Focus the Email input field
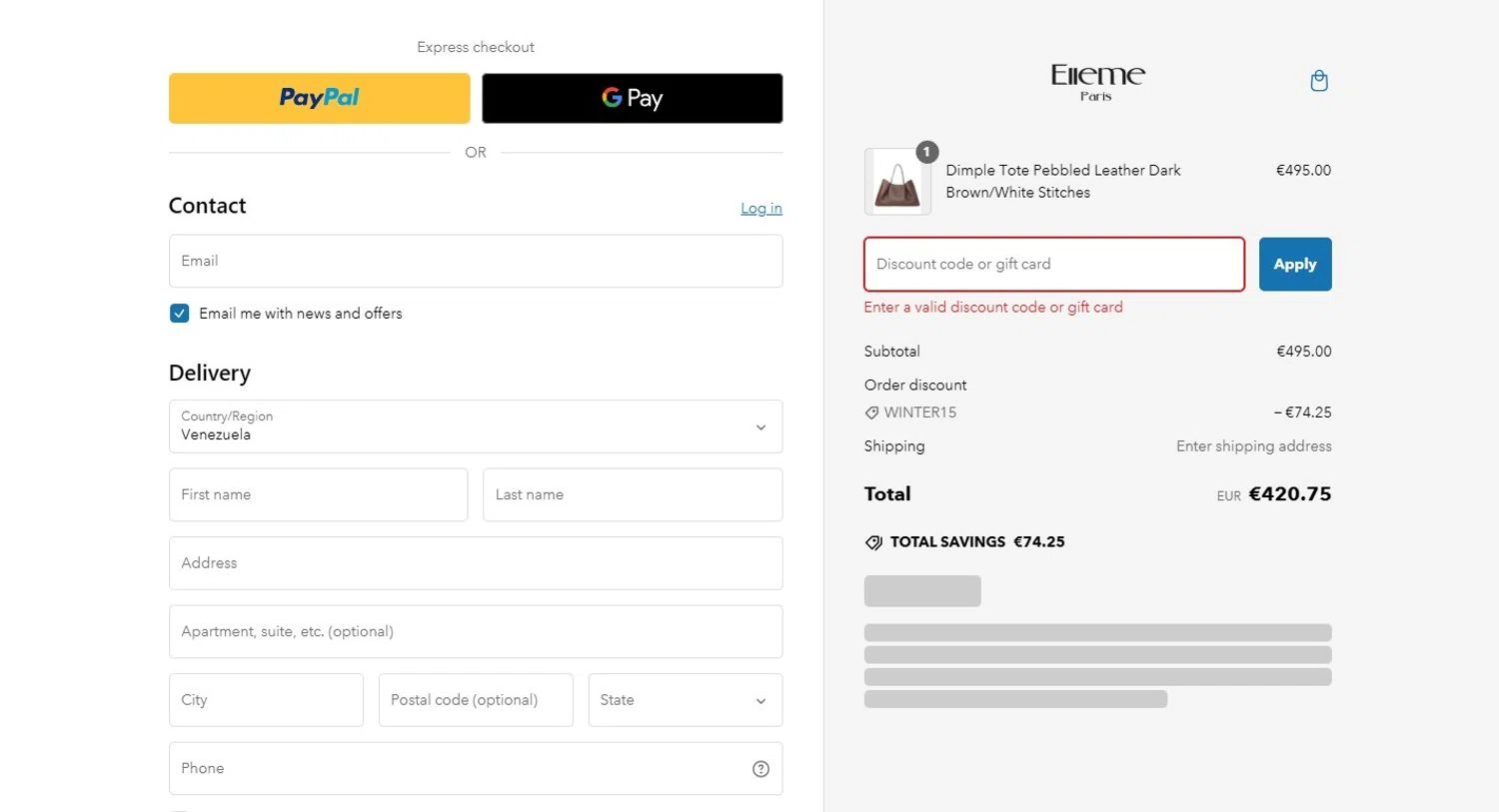 (x=476, y=262)
